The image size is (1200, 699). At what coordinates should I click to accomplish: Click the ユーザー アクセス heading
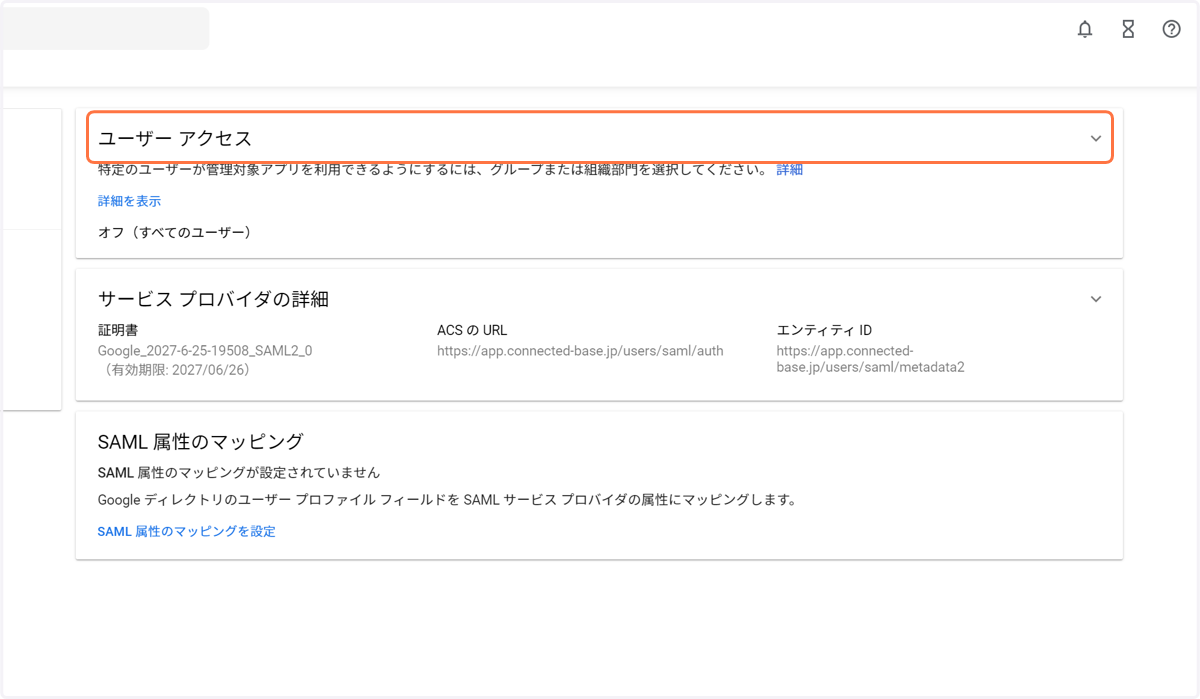pyautogui.click(x=175, y=138)
